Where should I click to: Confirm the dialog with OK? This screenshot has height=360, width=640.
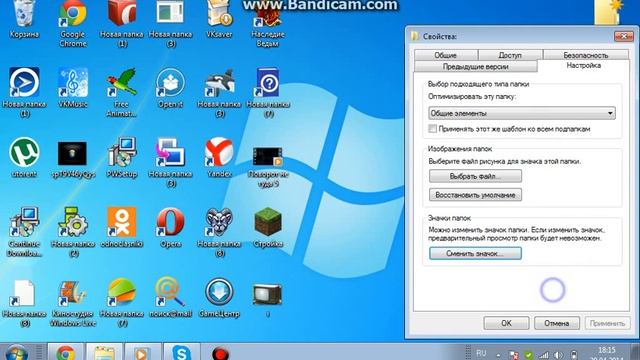pyautogui.click(x=507, y=323)
